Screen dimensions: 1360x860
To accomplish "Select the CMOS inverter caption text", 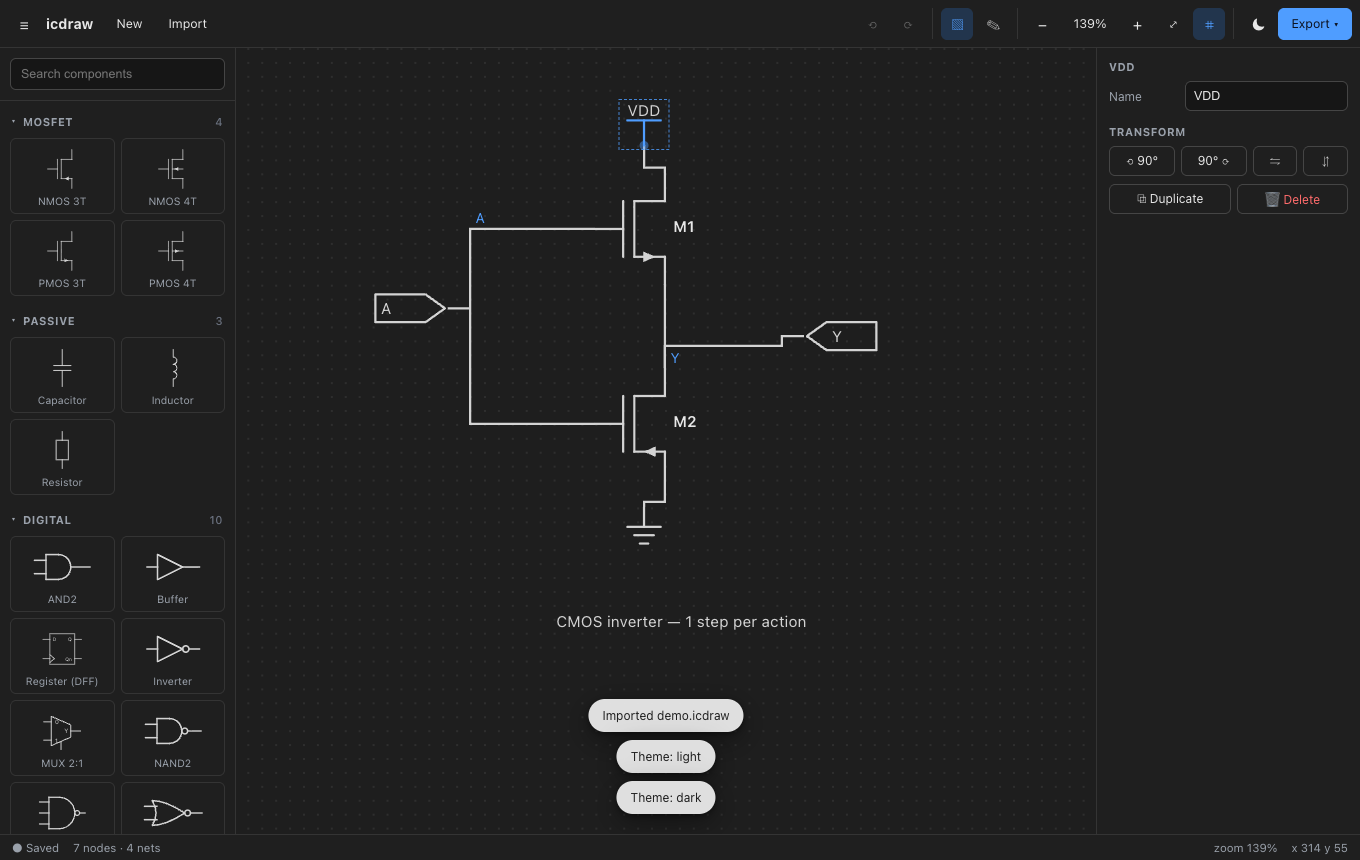I will click(681, 622).
